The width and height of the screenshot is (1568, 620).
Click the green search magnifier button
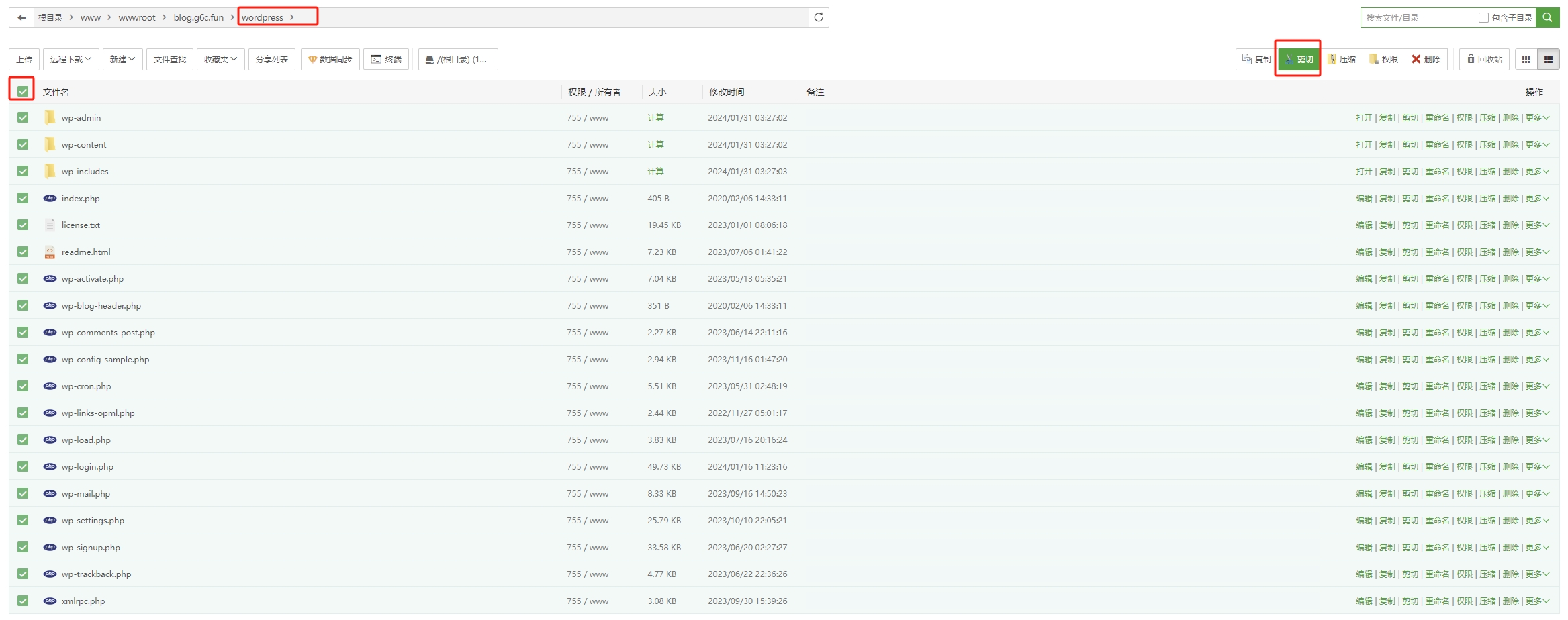(x=1547, y=17)
